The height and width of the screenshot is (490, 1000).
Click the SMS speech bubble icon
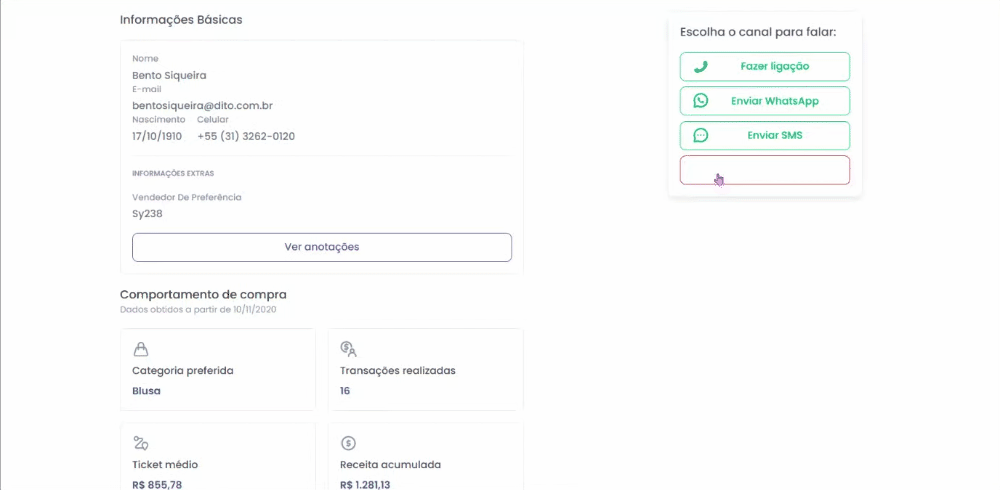[700, 135]
